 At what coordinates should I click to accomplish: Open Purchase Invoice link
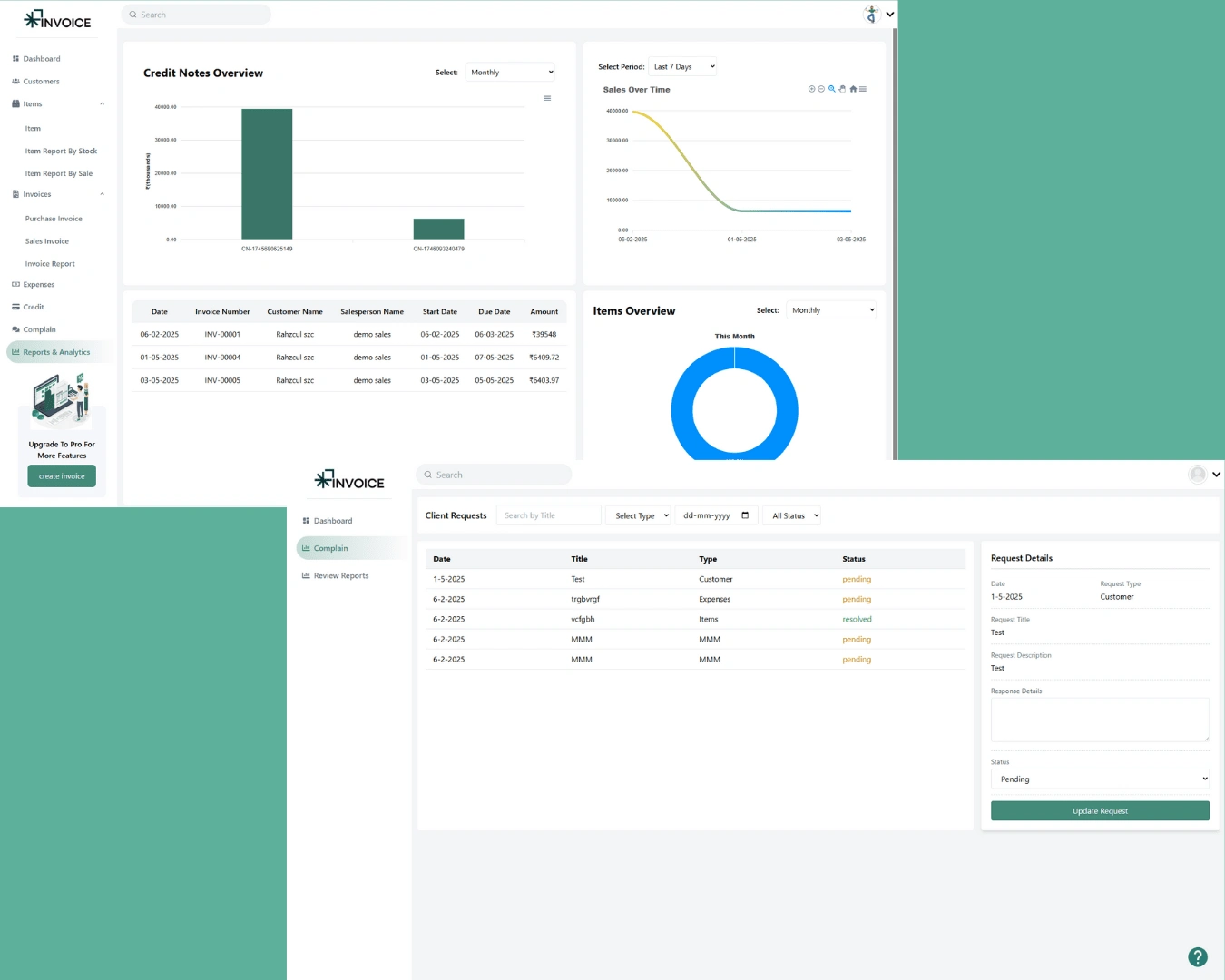54,219
